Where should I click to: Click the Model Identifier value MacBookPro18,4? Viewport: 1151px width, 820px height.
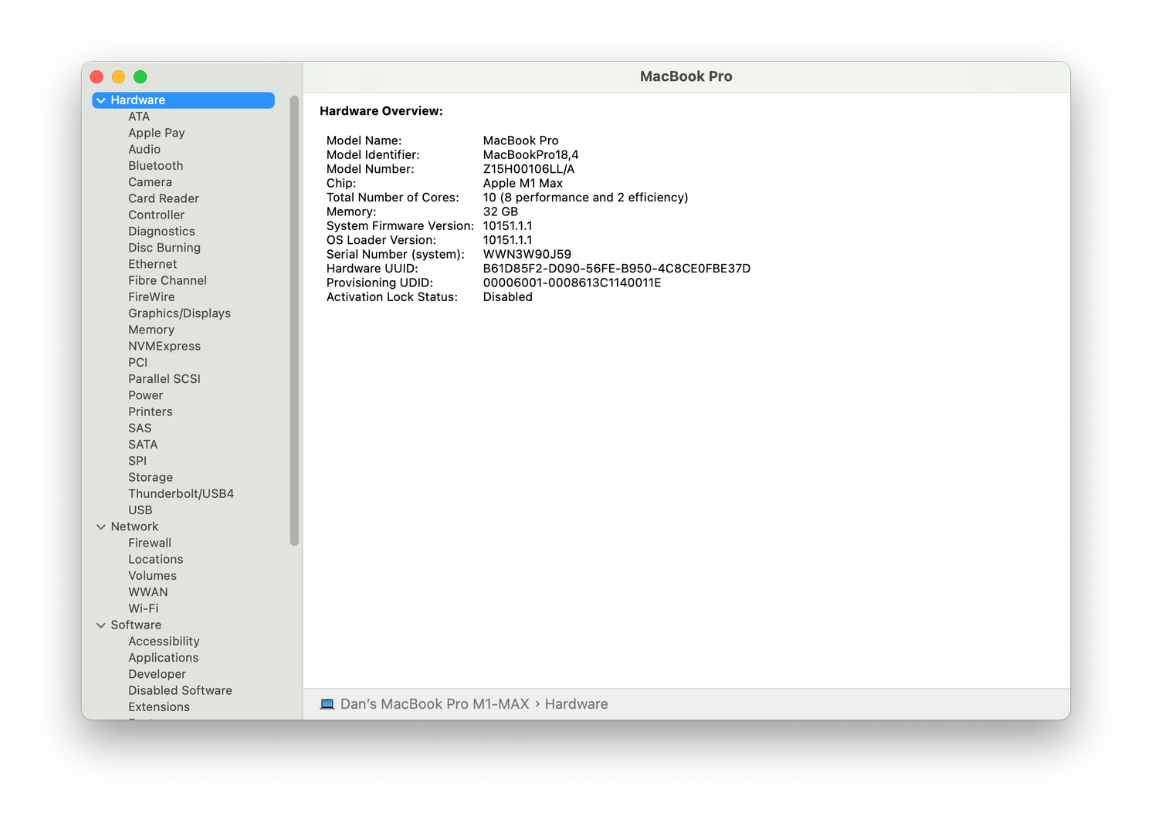tap(531, 155)
